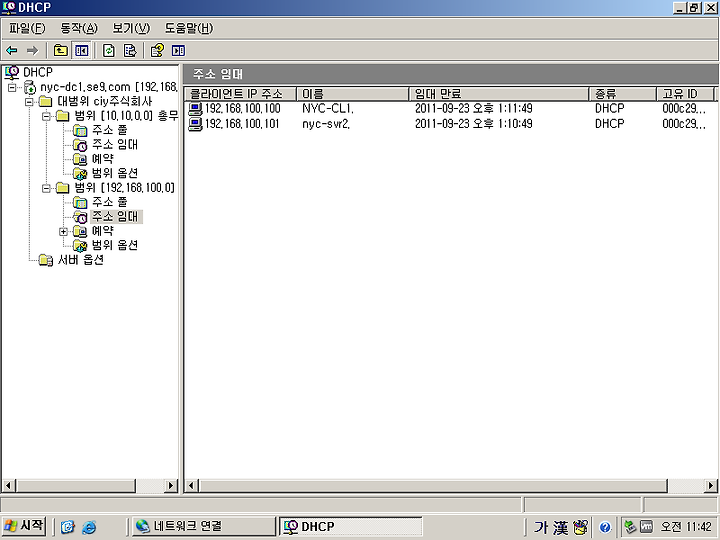Open the 도움말(H) menu
This screenshot has width=720, height=540.
point(189,28)
